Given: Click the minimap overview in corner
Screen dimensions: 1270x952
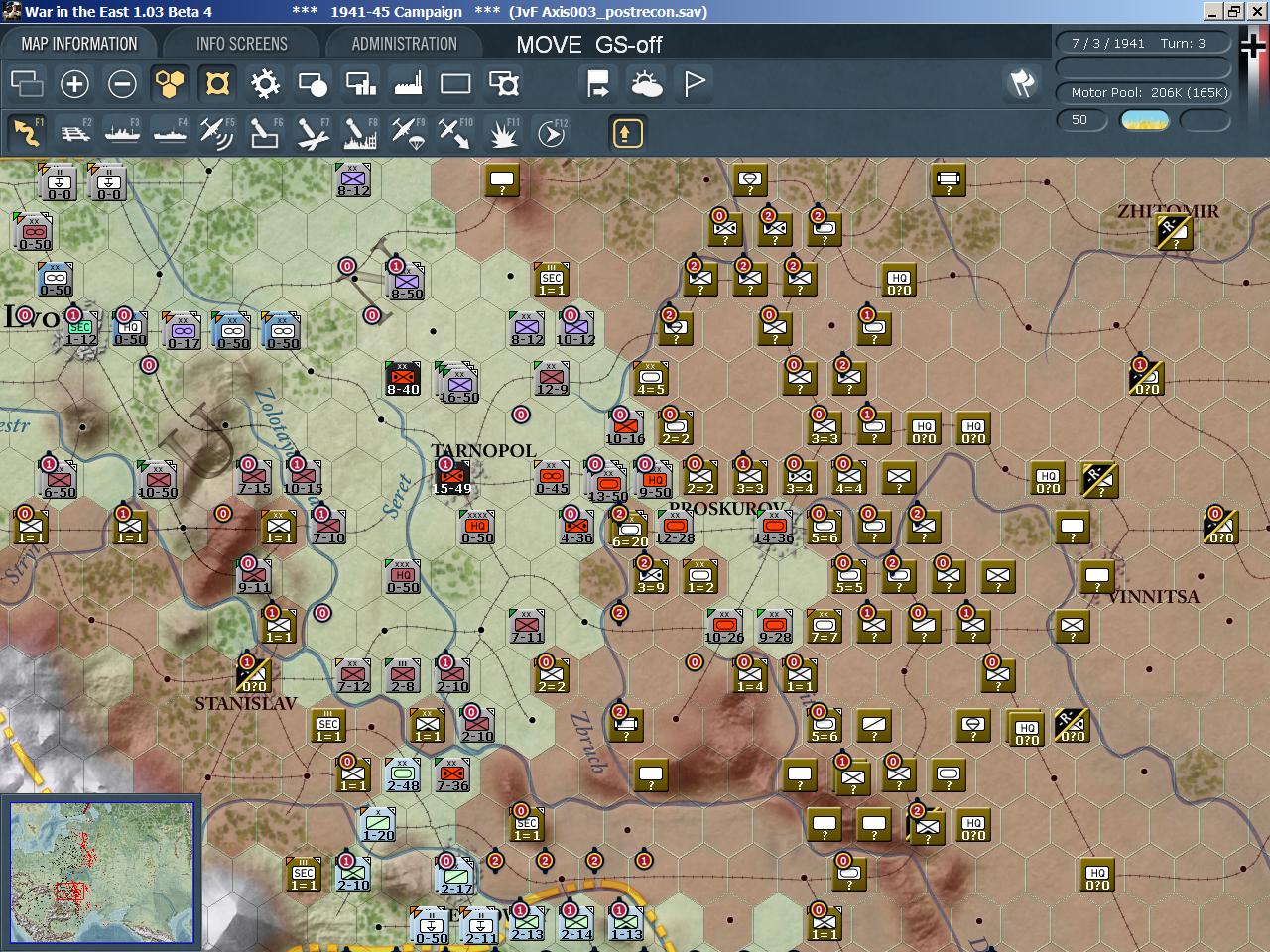Looking at the screenshot, I should (x=101, y=873).
